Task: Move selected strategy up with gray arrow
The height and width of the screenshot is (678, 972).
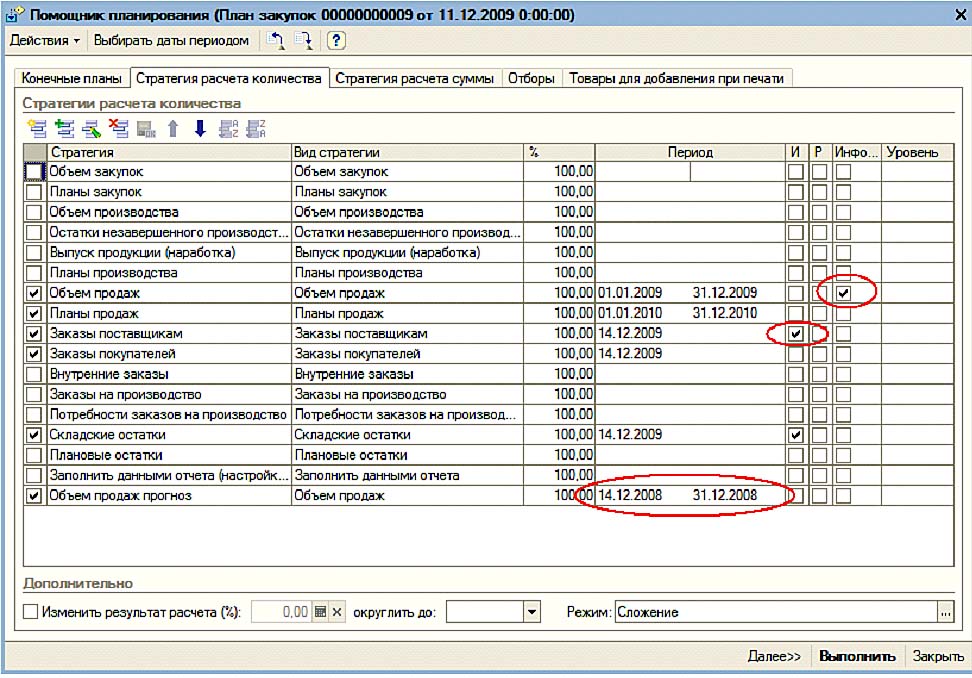Action: click(174, 128)
